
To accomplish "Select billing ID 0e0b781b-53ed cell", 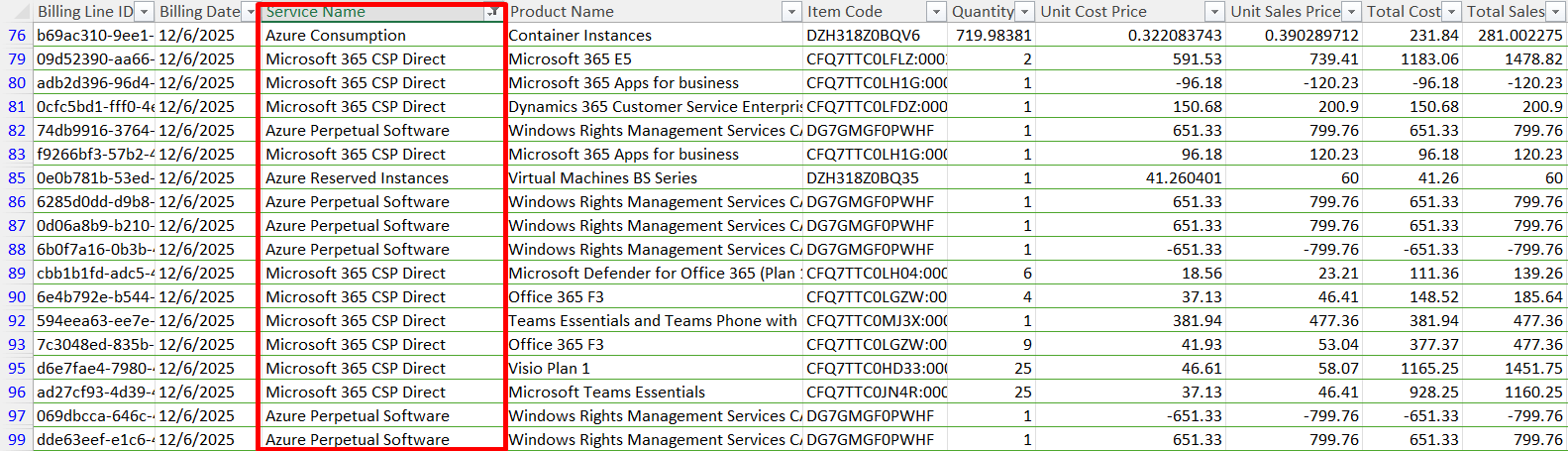I will [95, 178].
